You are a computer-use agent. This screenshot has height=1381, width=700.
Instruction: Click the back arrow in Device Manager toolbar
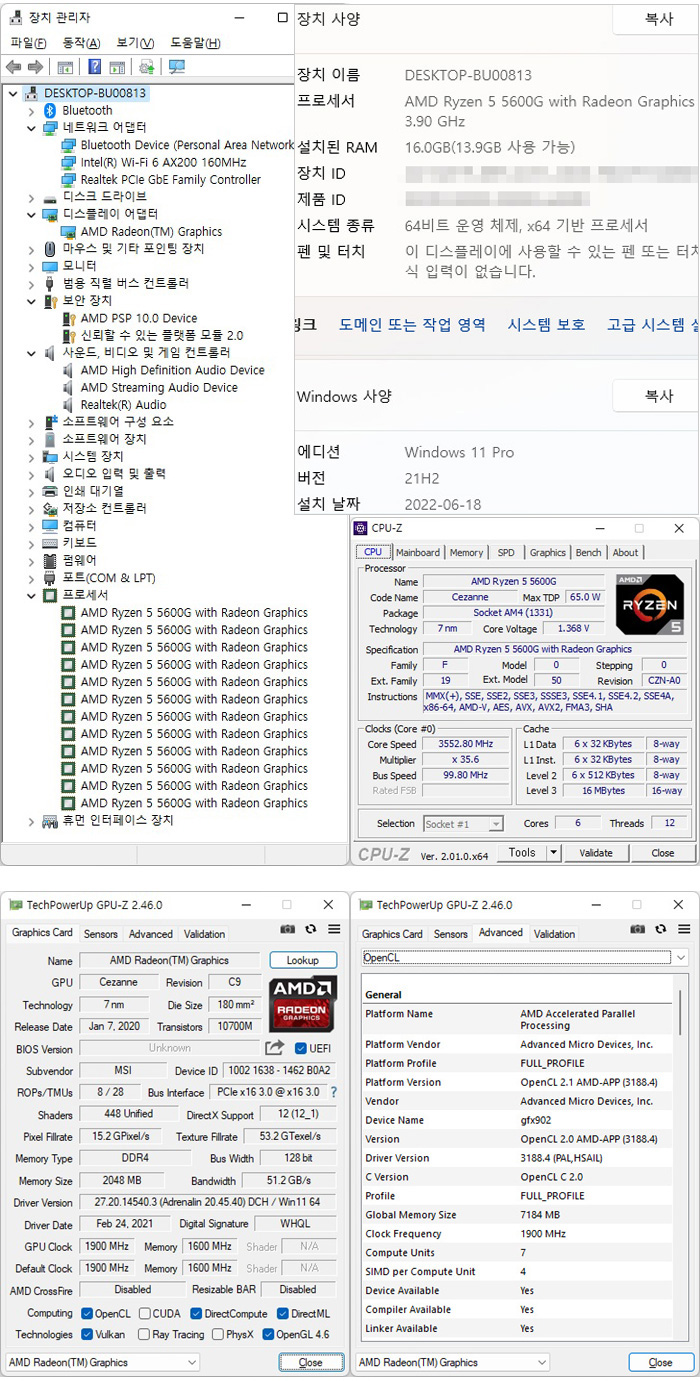(13, 67)
